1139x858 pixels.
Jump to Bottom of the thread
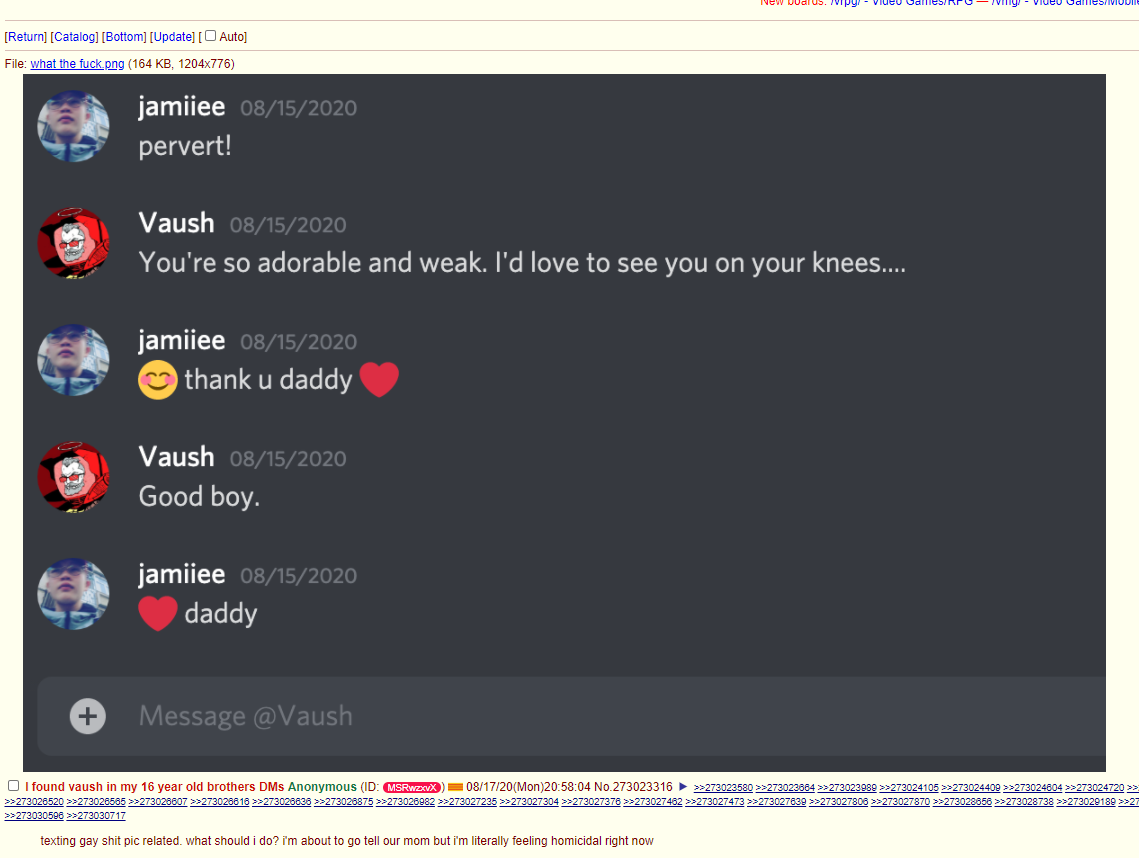(x=124, y=36)
